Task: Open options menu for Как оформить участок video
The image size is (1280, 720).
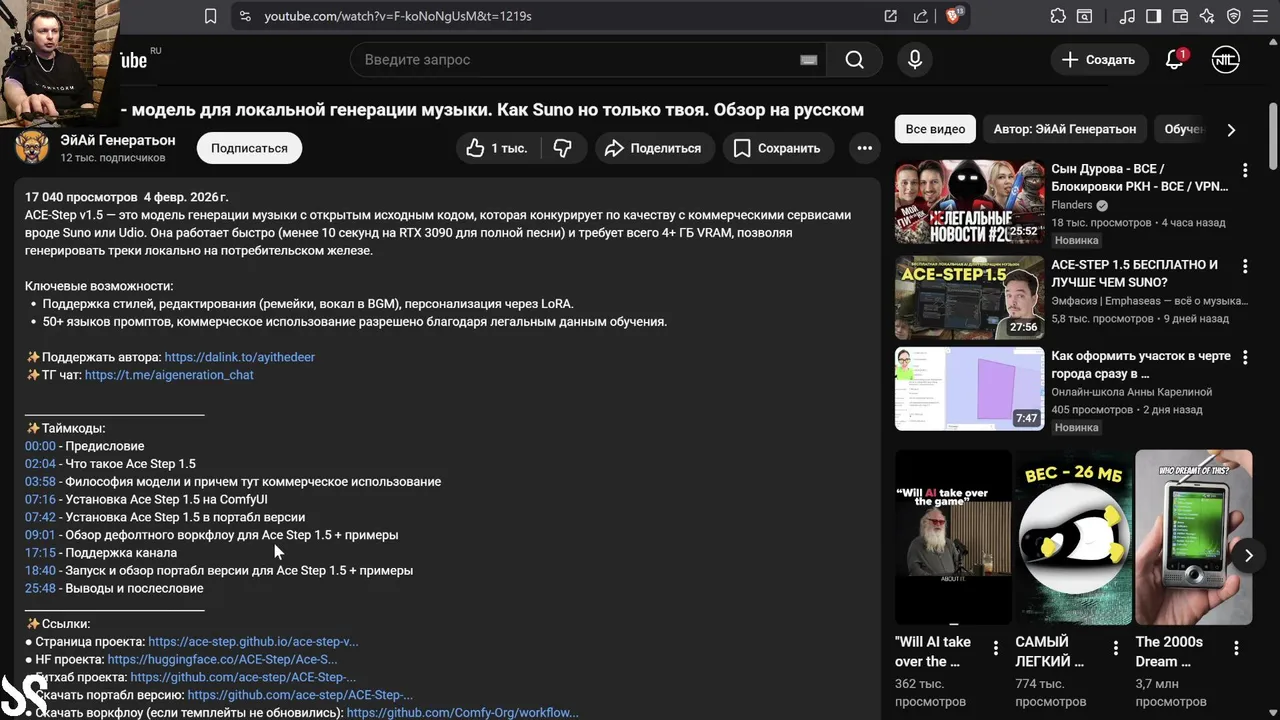Action: 1245,357
